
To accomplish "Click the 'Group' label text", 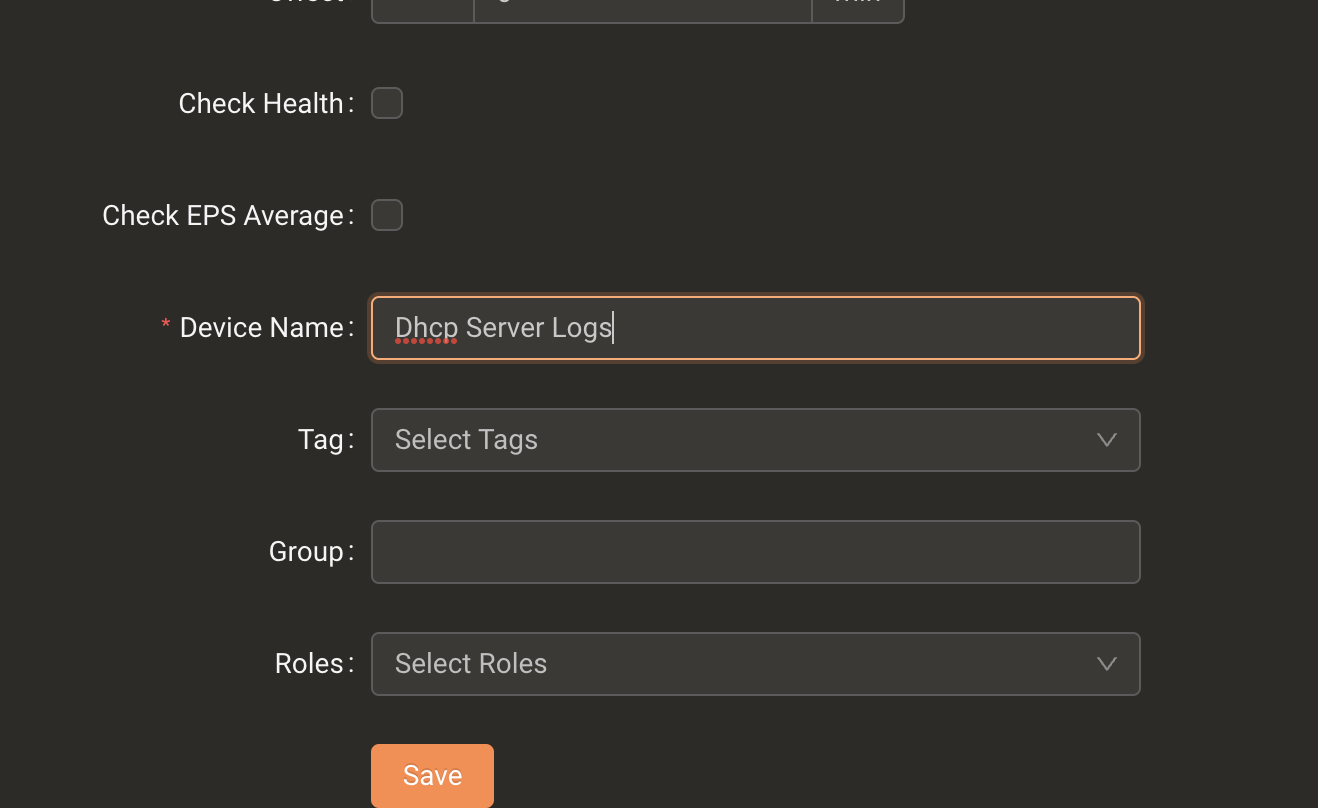I will (306, 552).
